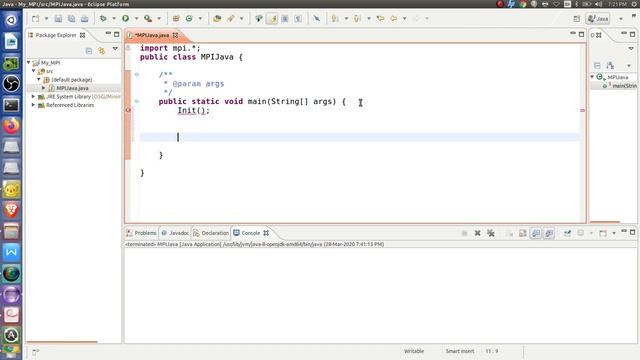
Task: Open the New Java Class dropdown arrow
Action: coord(200,19)
